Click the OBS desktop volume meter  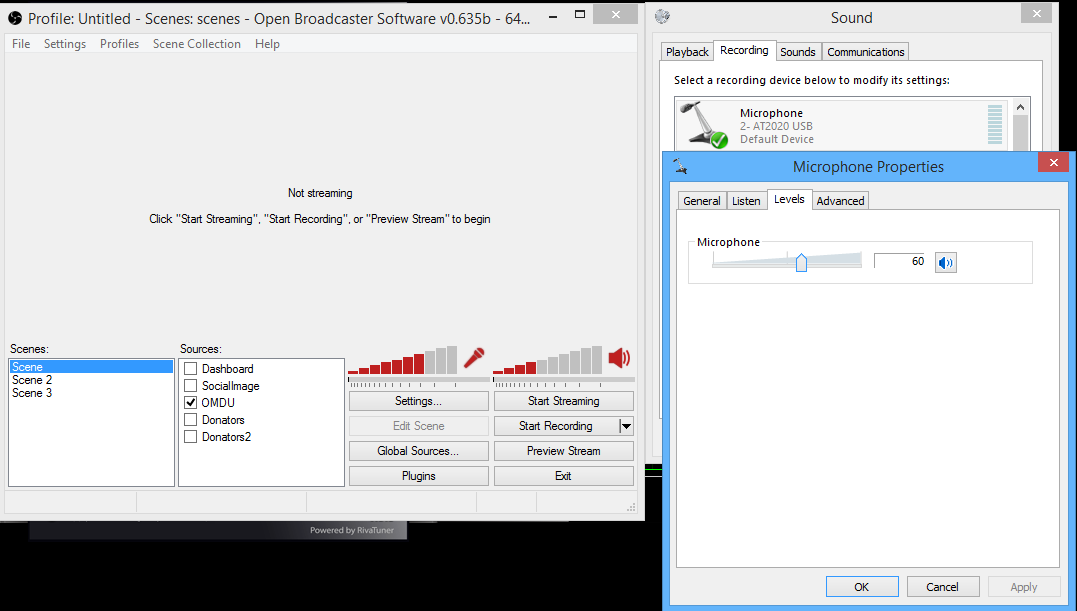[x=547, y=360]
